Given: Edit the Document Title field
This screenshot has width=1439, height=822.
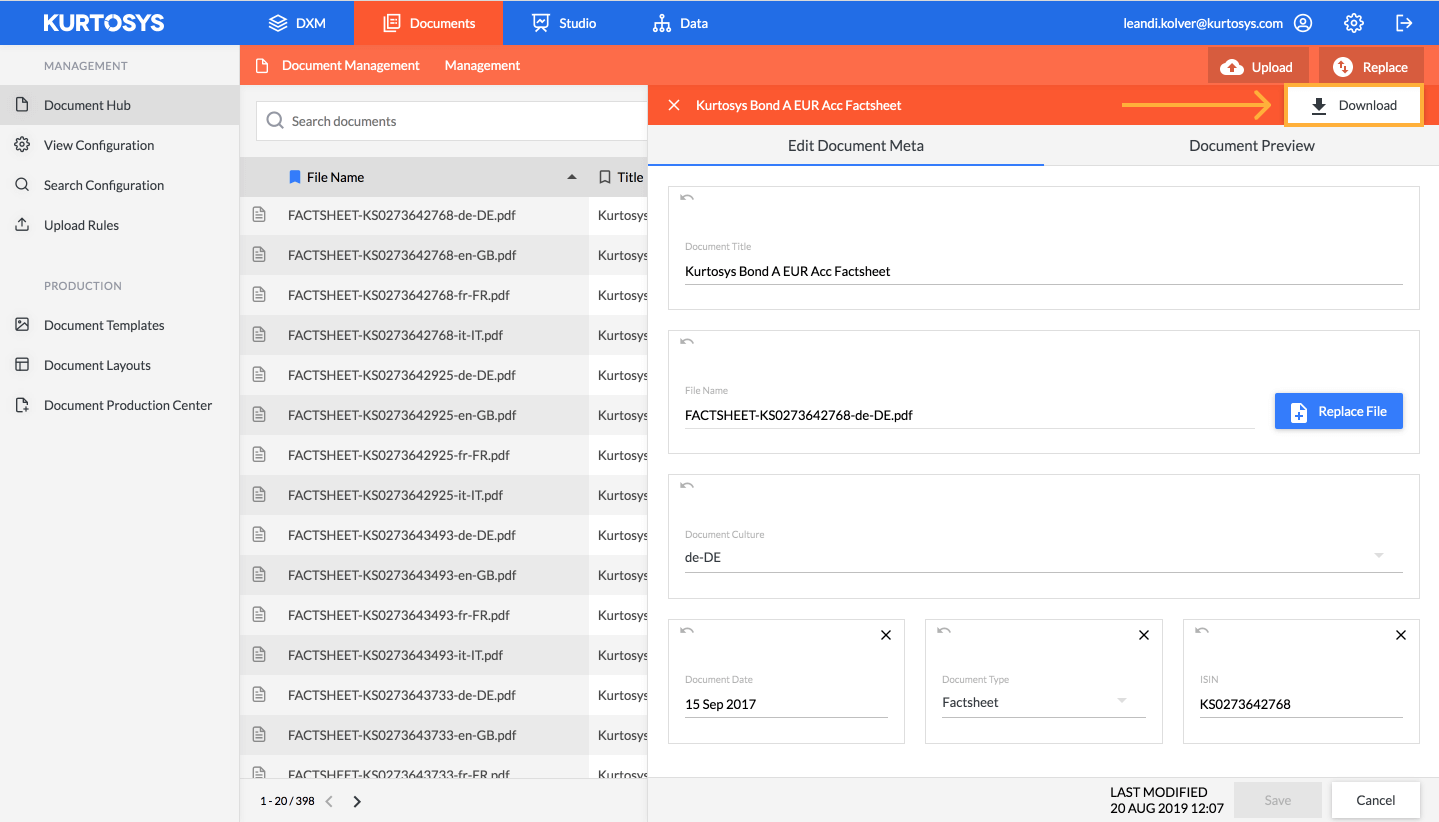Looking at the screenshot, I should [x=1044, y=271].
